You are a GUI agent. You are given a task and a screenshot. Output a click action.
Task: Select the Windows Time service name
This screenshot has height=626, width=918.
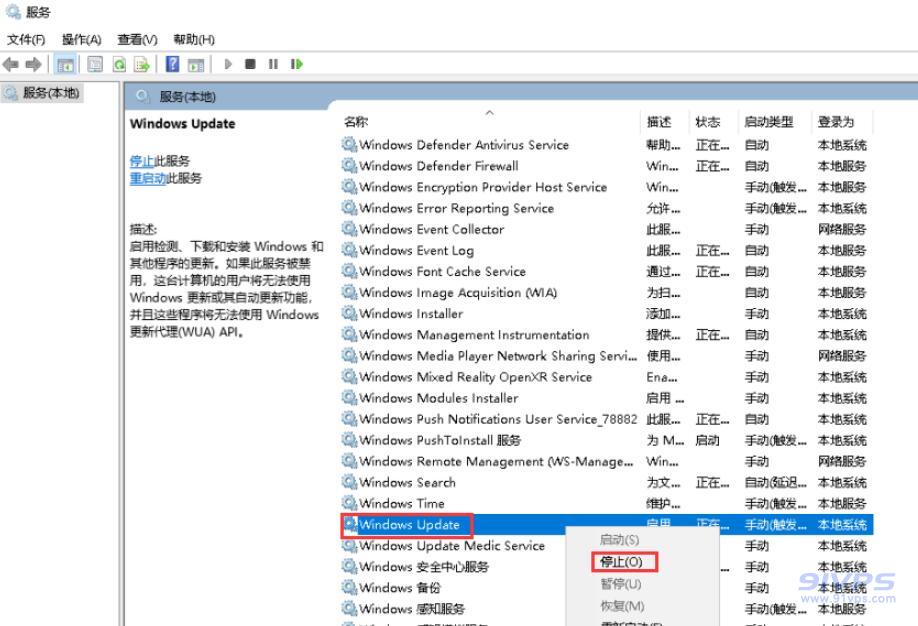(x=402, y=503)
